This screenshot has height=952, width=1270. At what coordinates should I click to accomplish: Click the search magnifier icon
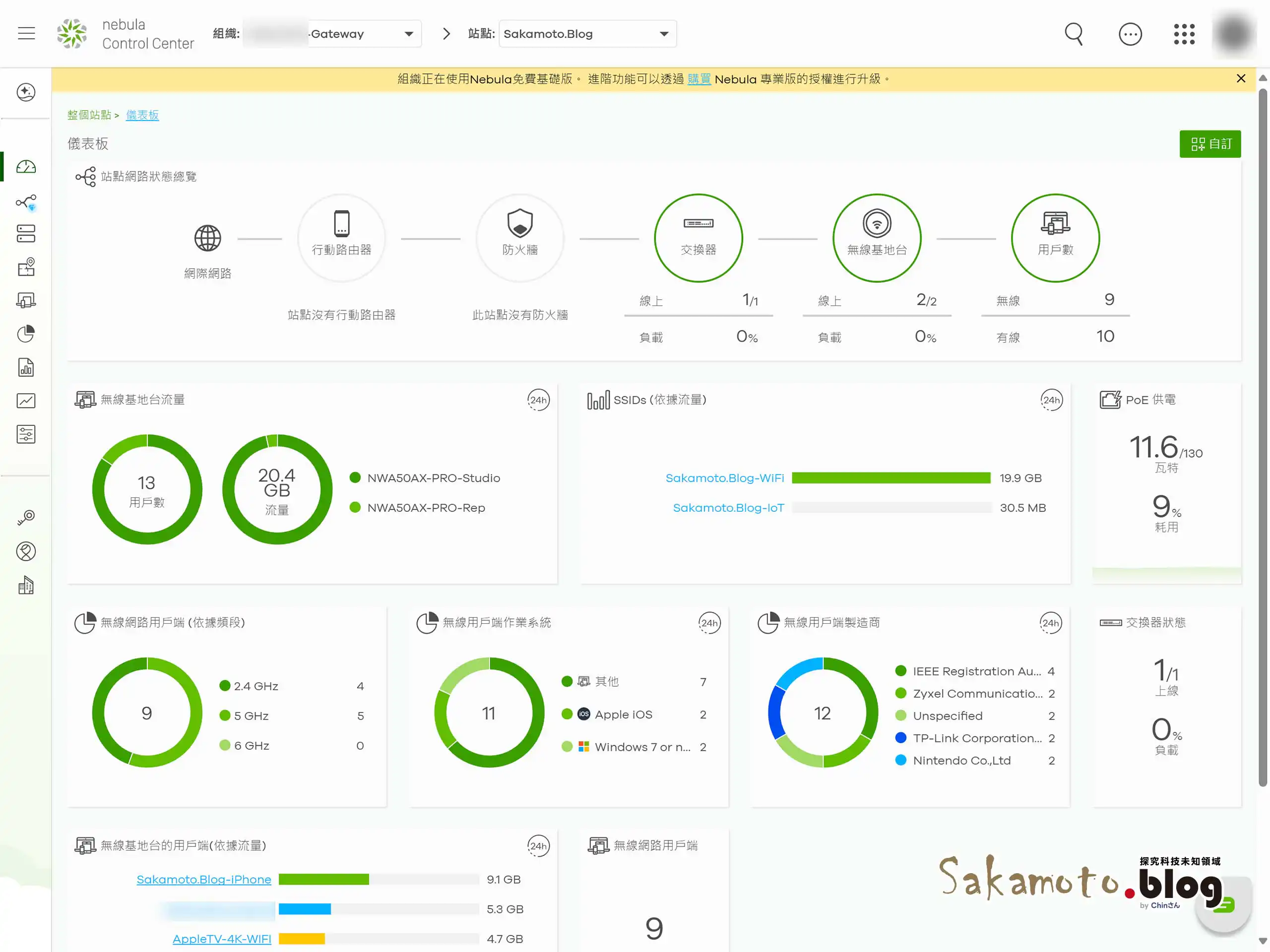tap(1073, 34)
